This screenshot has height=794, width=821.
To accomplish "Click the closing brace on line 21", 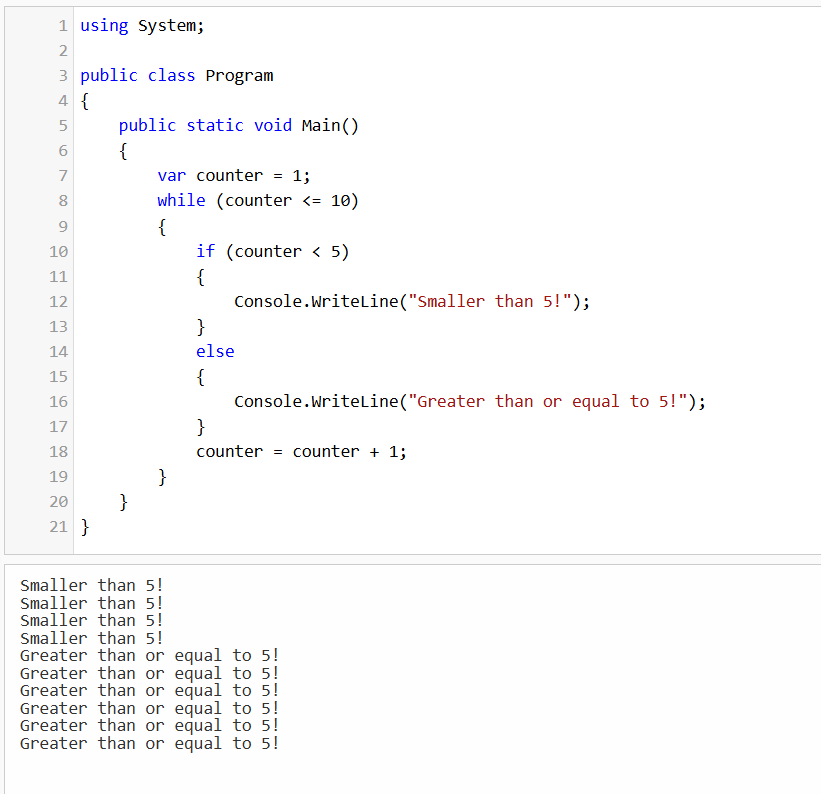I will click(84, 526).
